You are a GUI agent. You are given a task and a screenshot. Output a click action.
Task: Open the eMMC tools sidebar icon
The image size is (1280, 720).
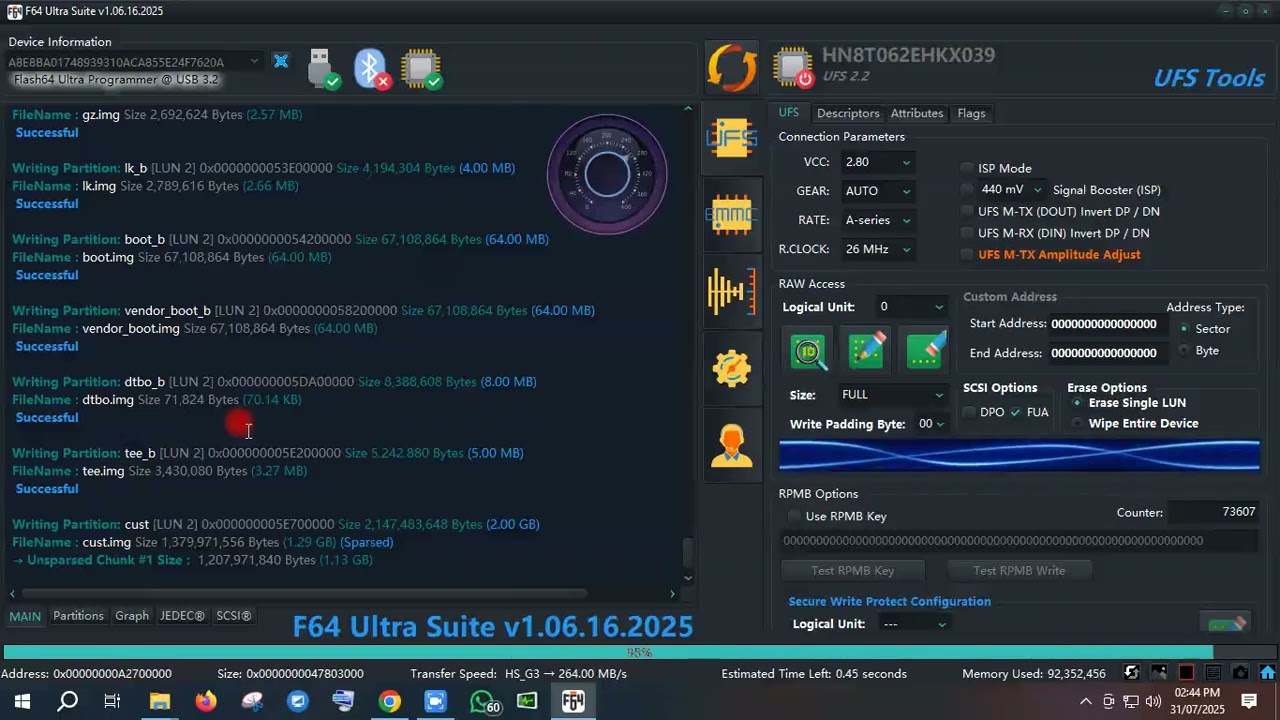pyautogui.click(x=732, y=214)
